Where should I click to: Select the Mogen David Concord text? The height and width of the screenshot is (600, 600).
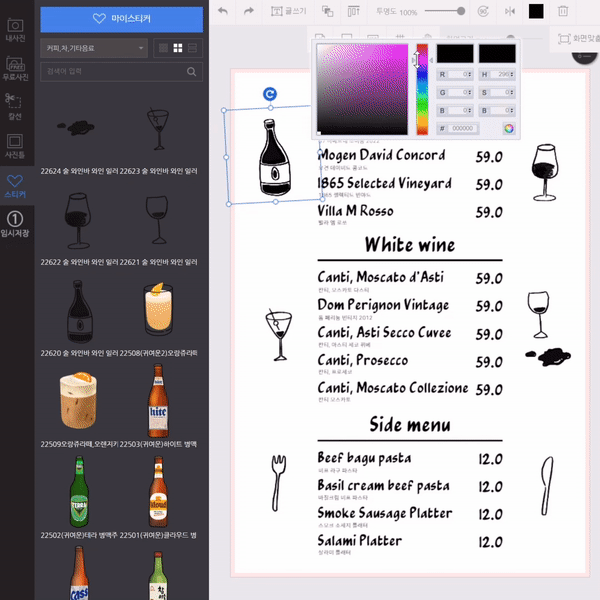(x=382, y=155)
